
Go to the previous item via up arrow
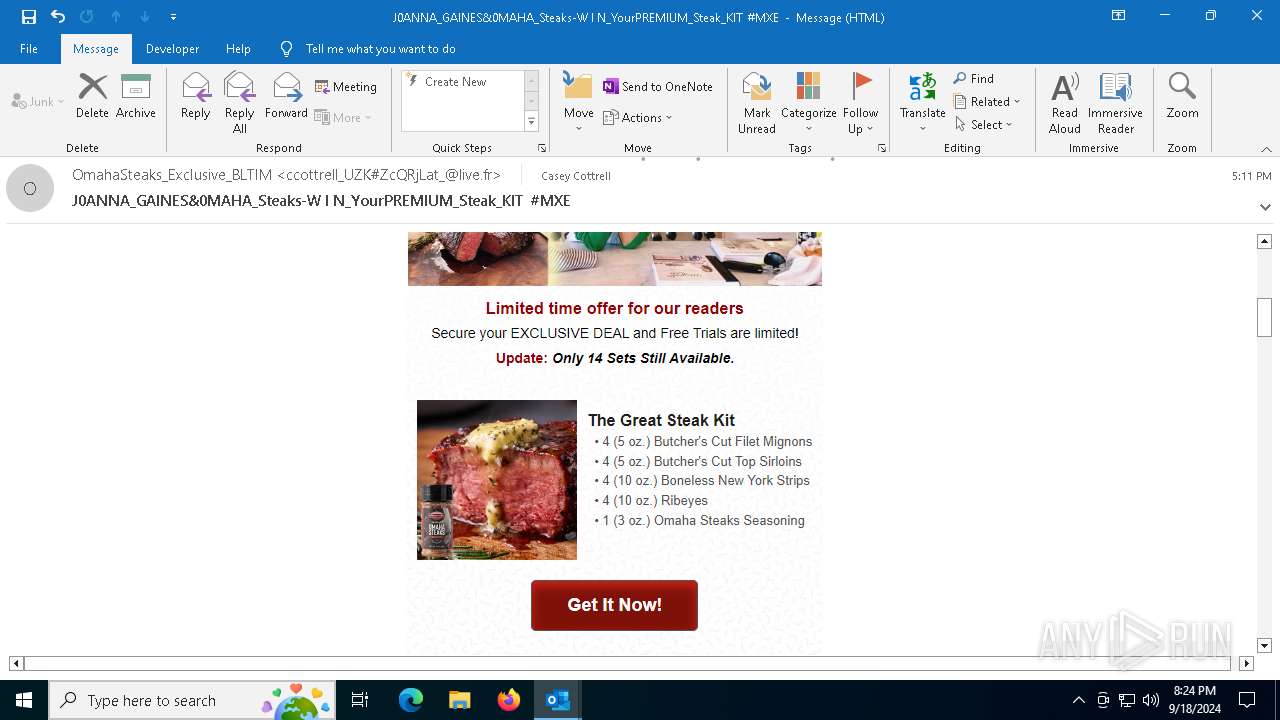point(116,17)
